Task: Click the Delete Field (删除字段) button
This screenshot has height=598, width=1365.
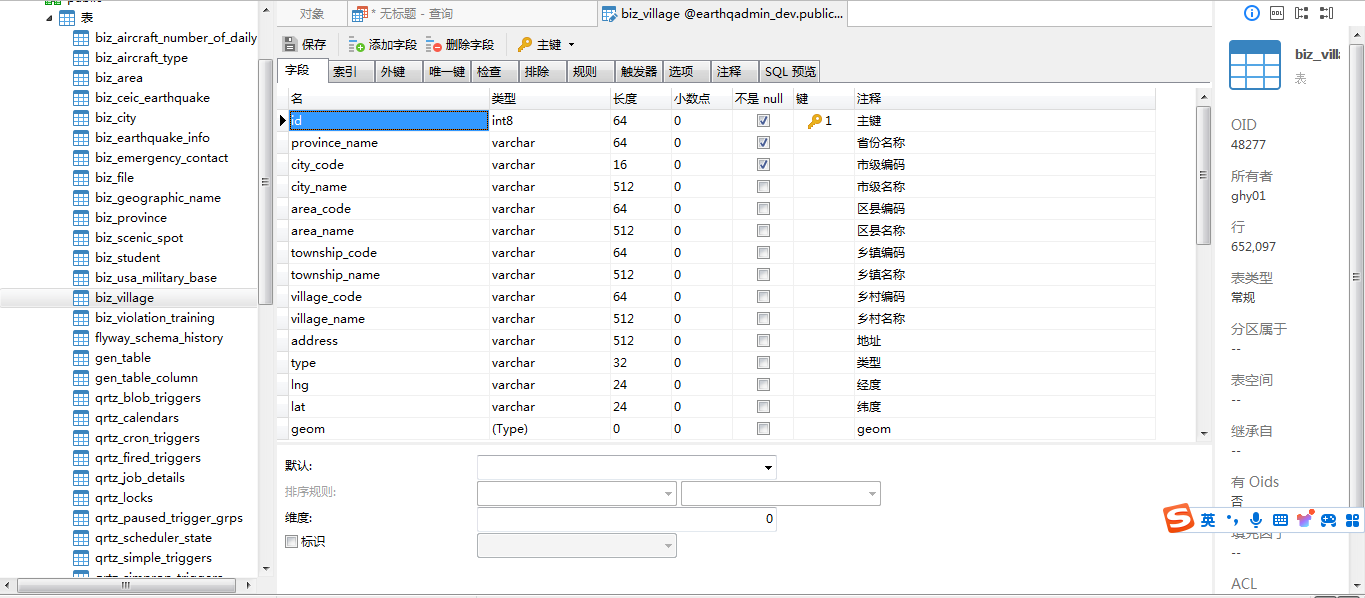Action: click(x=459, y=45)
